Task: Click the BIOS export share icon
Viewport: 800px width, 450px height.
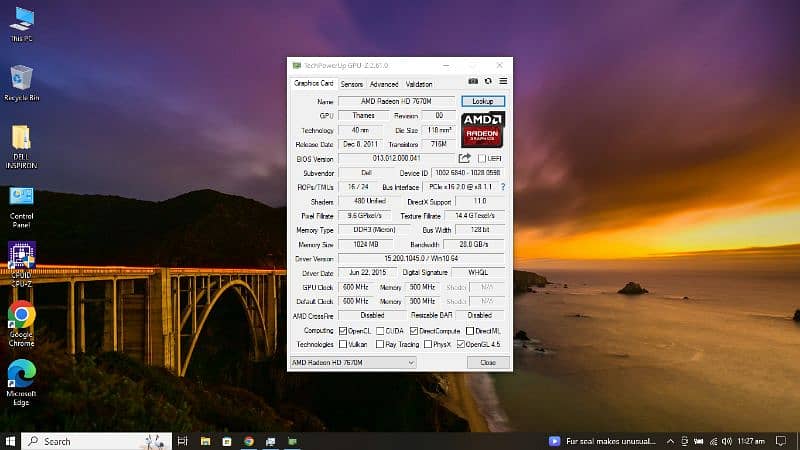Action: point(465,158)
